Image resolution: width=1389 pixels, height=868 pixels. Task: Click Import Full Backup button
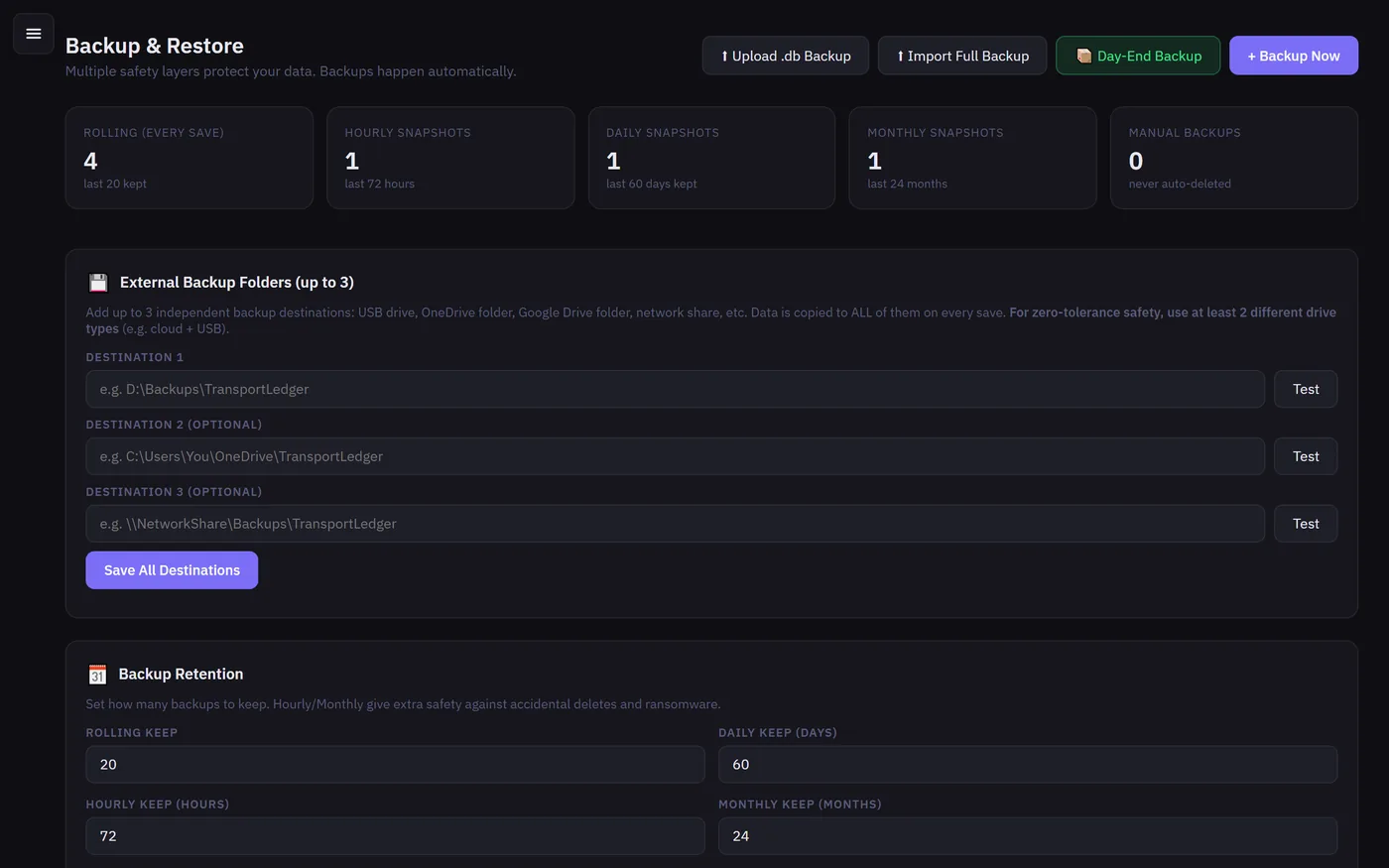(962, 56)
